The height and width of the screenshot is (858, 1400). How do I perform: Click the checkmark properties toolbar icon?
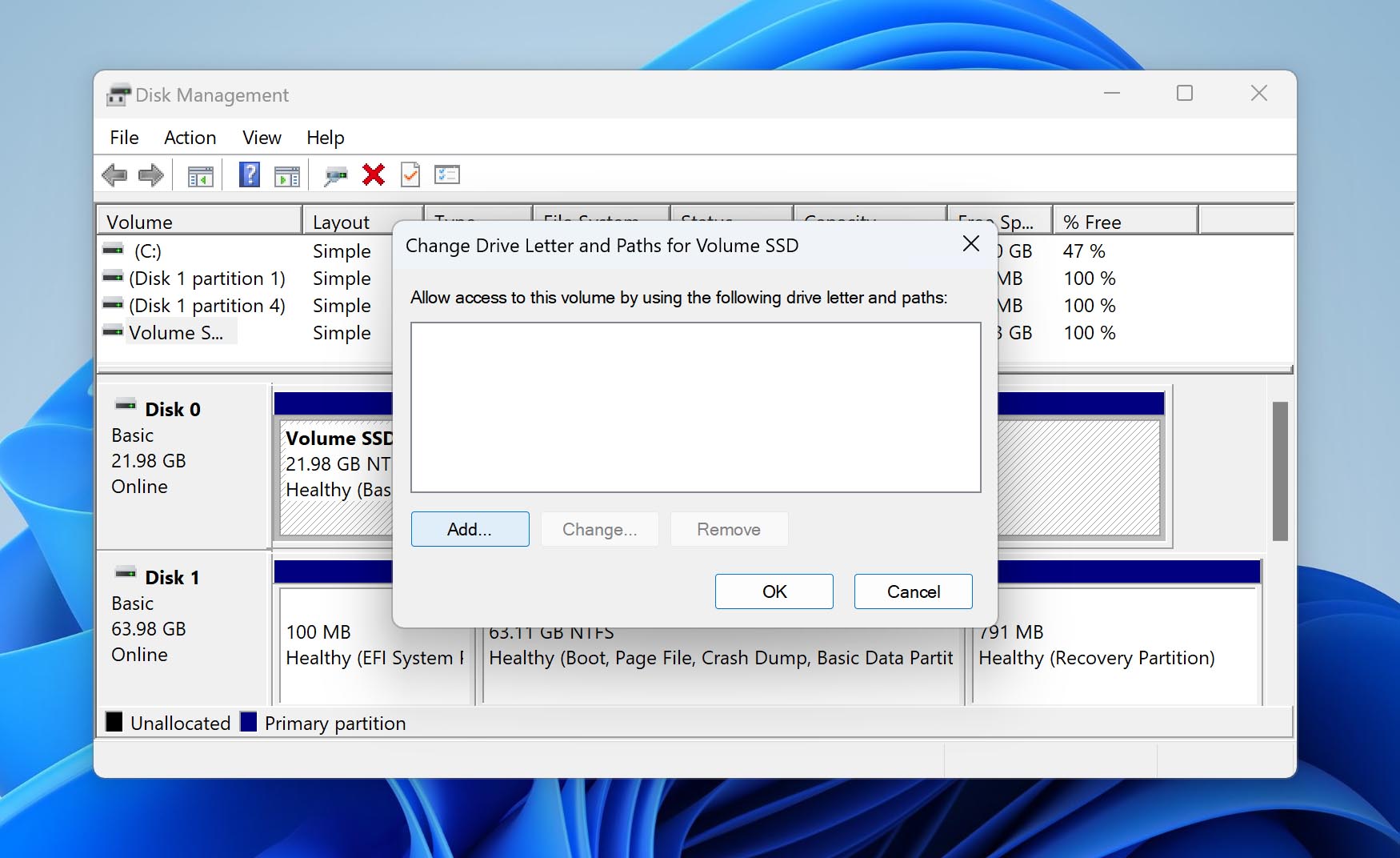pos(410,174)
